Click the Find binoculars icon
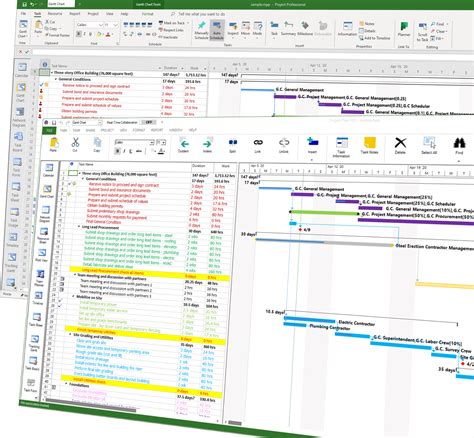The image size is (474, 438). pyautogui.click(x=459, y=146)
